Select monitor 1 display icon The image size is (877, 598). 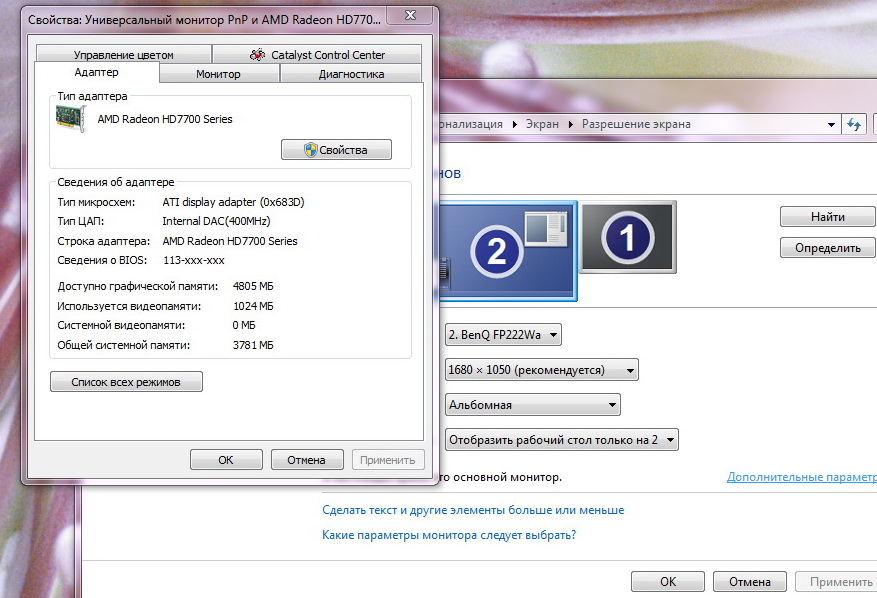pyautogui.click(x=627, y=238)
